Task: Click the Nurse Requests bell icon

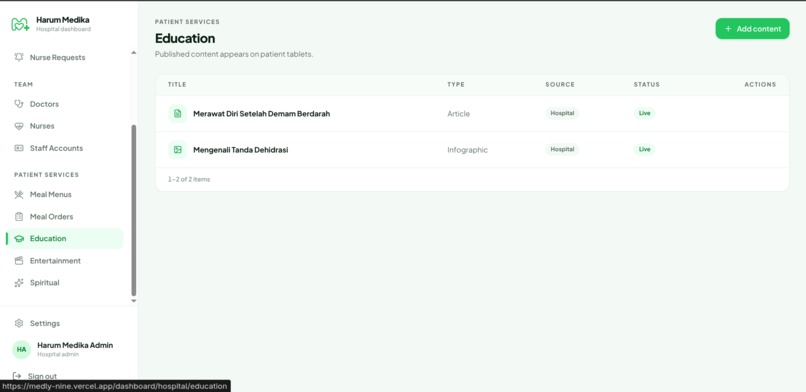Action: pyautogui.click(x=19, y=57)
